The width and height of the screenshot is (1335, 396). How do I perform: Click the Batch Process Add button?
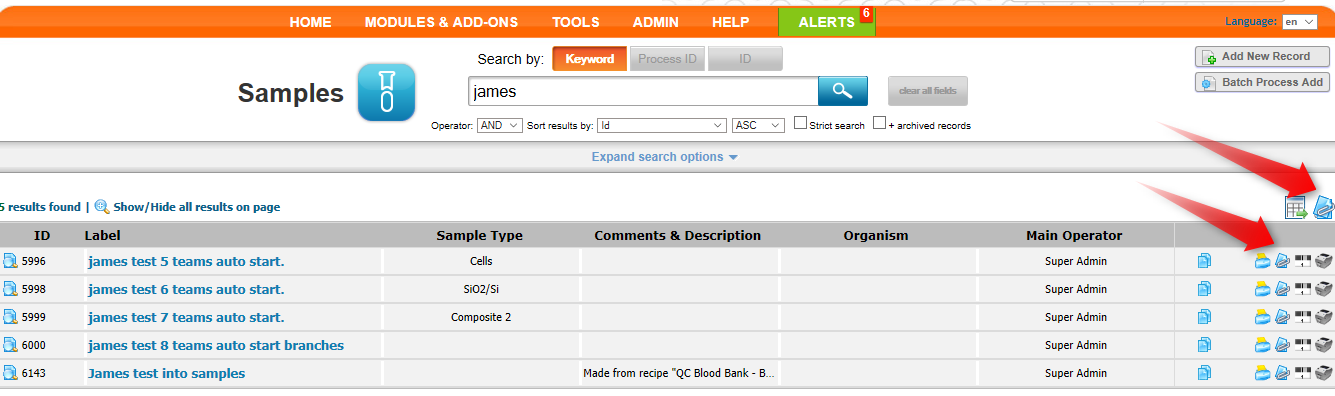(1262, 83)
